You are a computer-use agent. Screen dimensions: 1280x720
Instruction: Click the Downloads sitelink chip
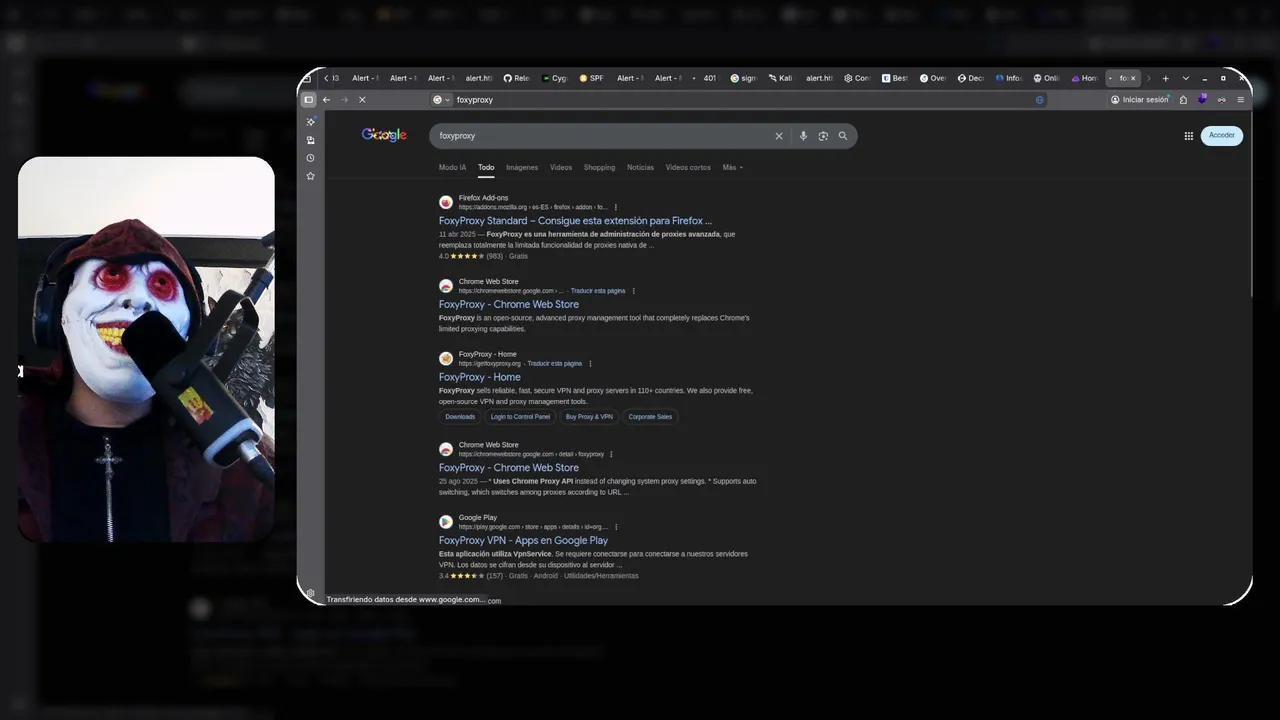(x=460, y=417)
